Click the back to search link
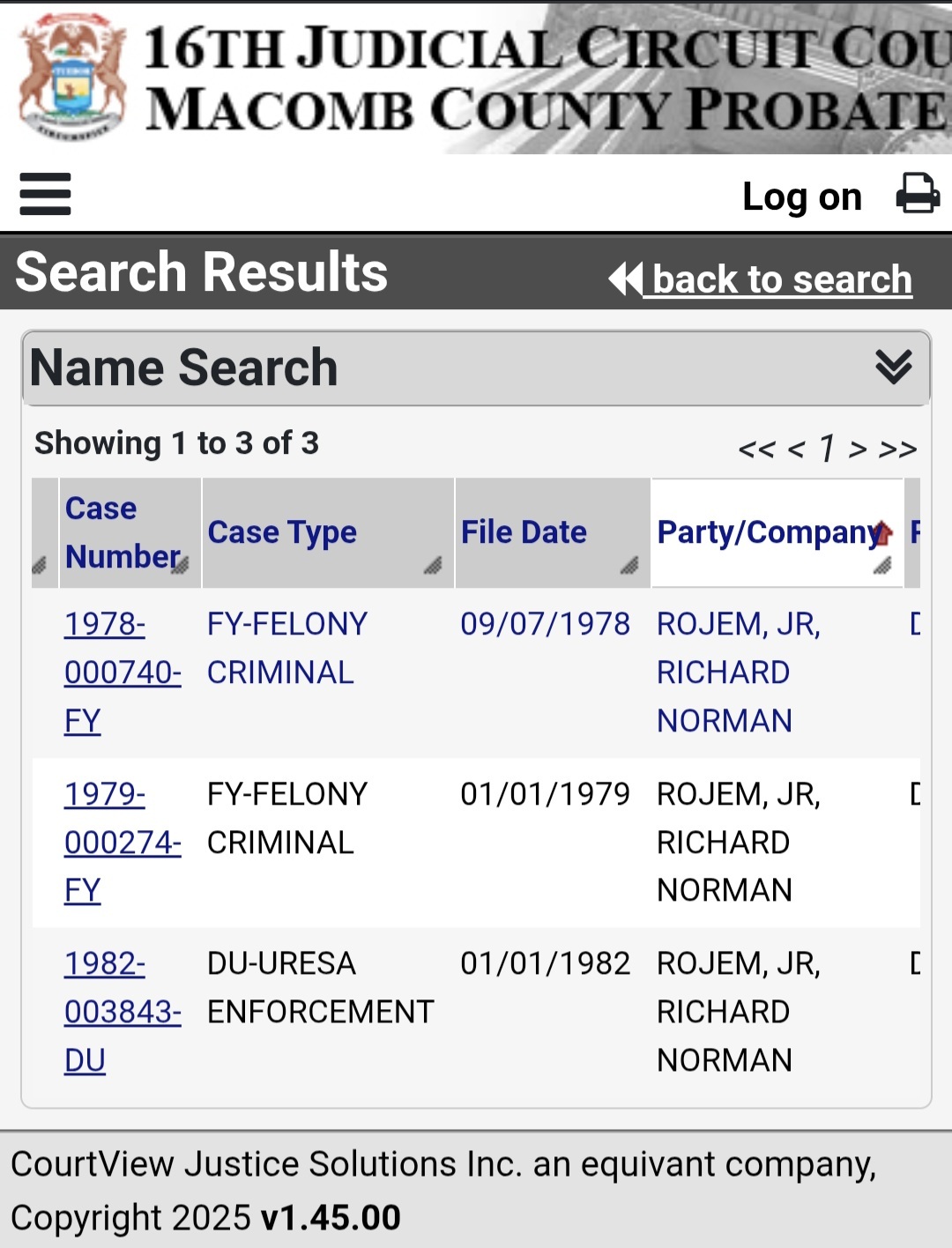Viewport: 952px width, 1248px height. pyautogui.click(x=781, y=279)
